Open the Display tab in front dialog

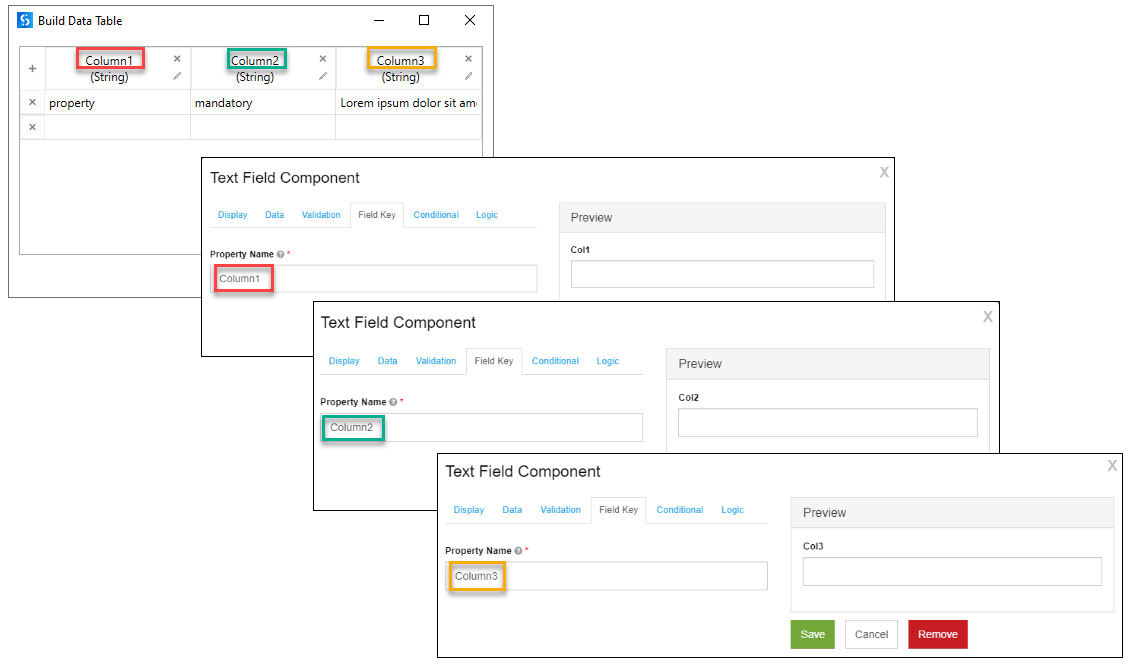(468, 510)
